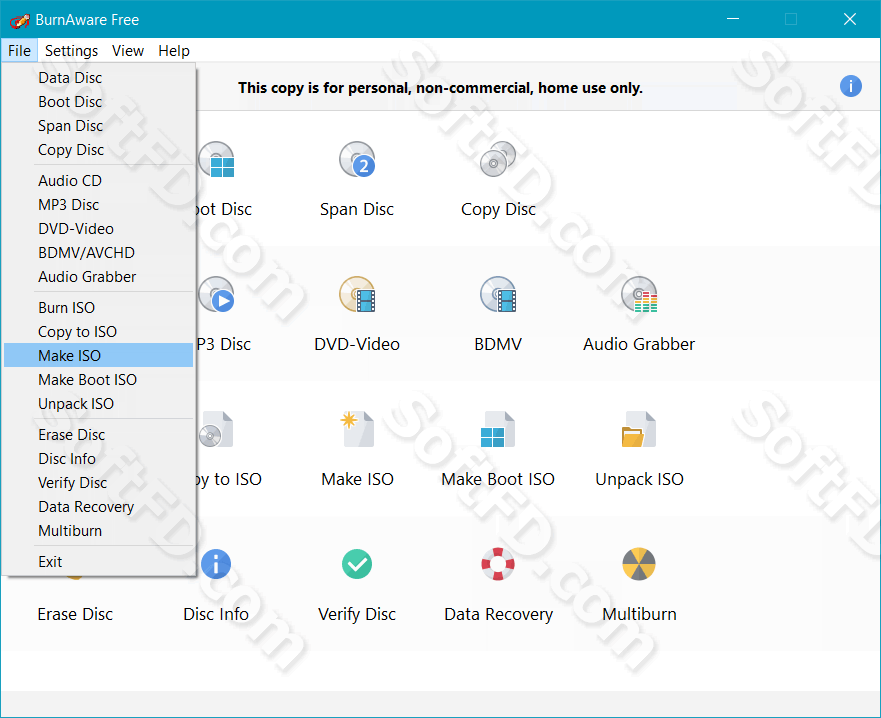Choose Copy Disc menu entry
The width and height of the screenshot is (881, 718).
(x=98, y=150)
